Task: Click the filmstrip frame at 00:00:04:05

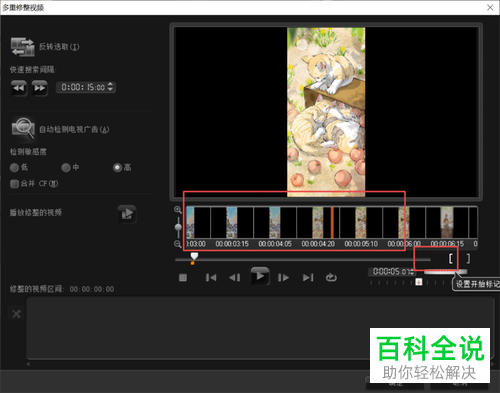Action: (275, 222)
